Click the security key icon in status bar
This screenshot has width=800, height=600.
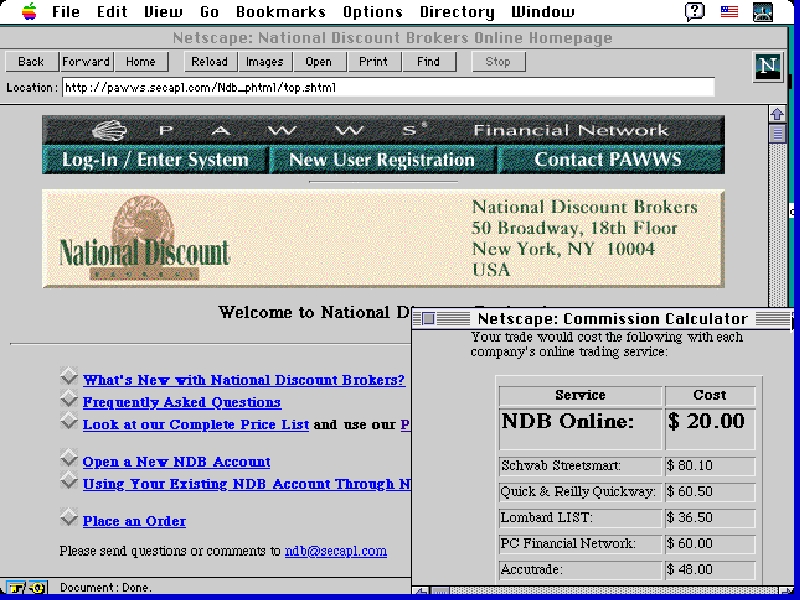[16, 588]
